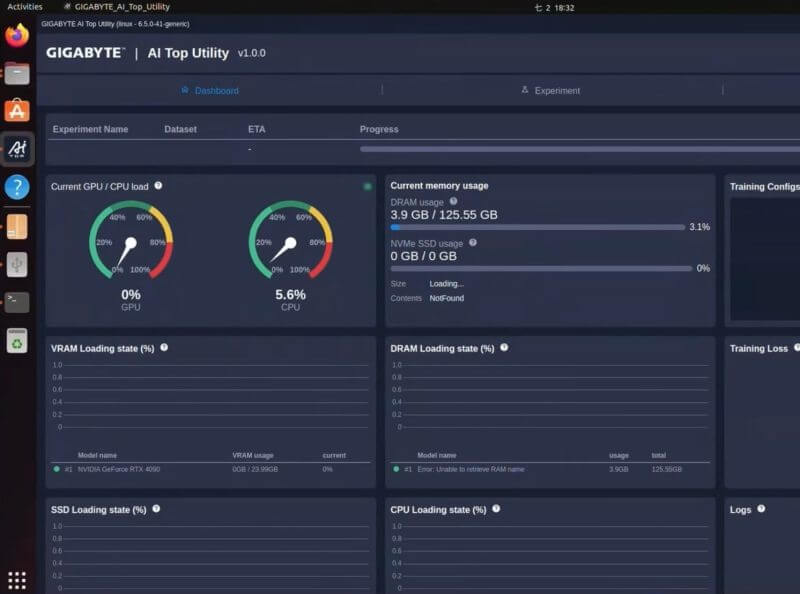This screenshot has width=800, height=594.
Task: Open the clock showing 18:32 in top bar
Action: point(555,8)
